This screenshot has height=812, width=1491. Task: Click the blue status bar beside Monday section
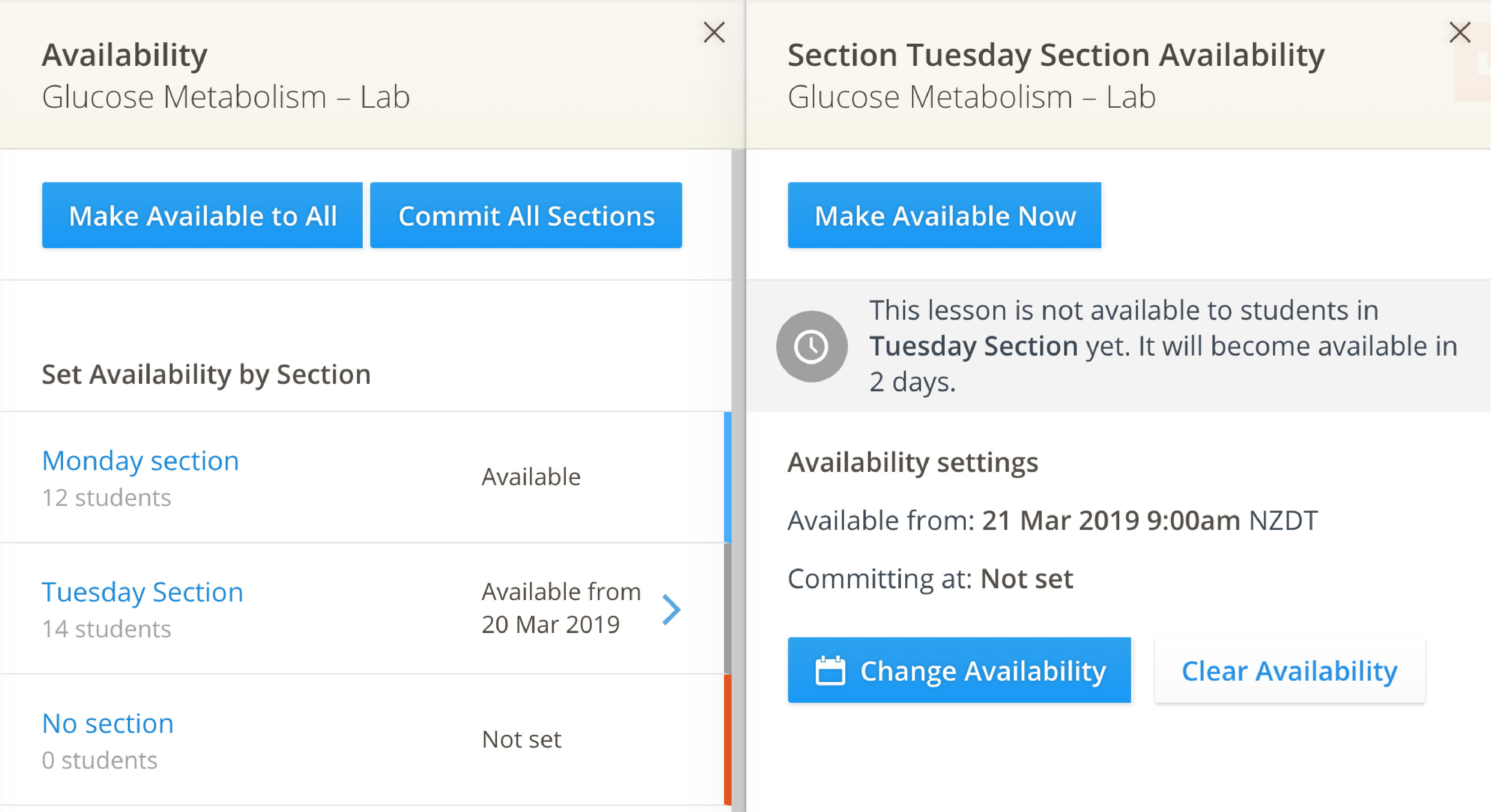pyautogui.click(x=727, y=477)
